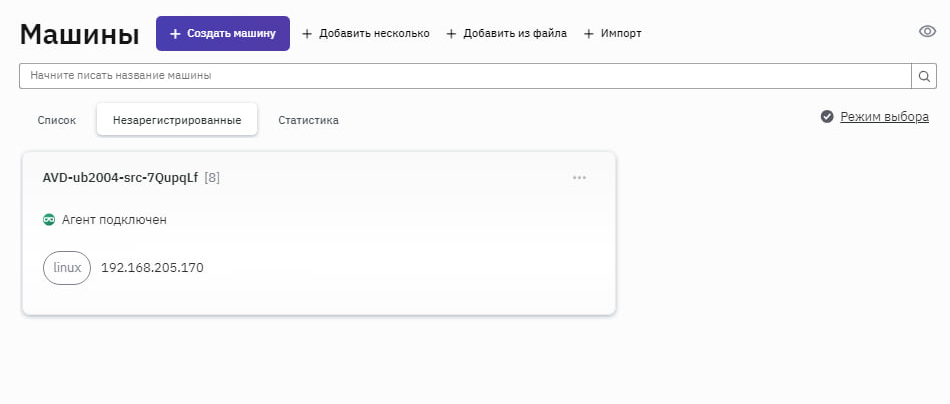Screen dimensions: 950x404
Task: Switch to the Список tab
Action: (57, 120)
